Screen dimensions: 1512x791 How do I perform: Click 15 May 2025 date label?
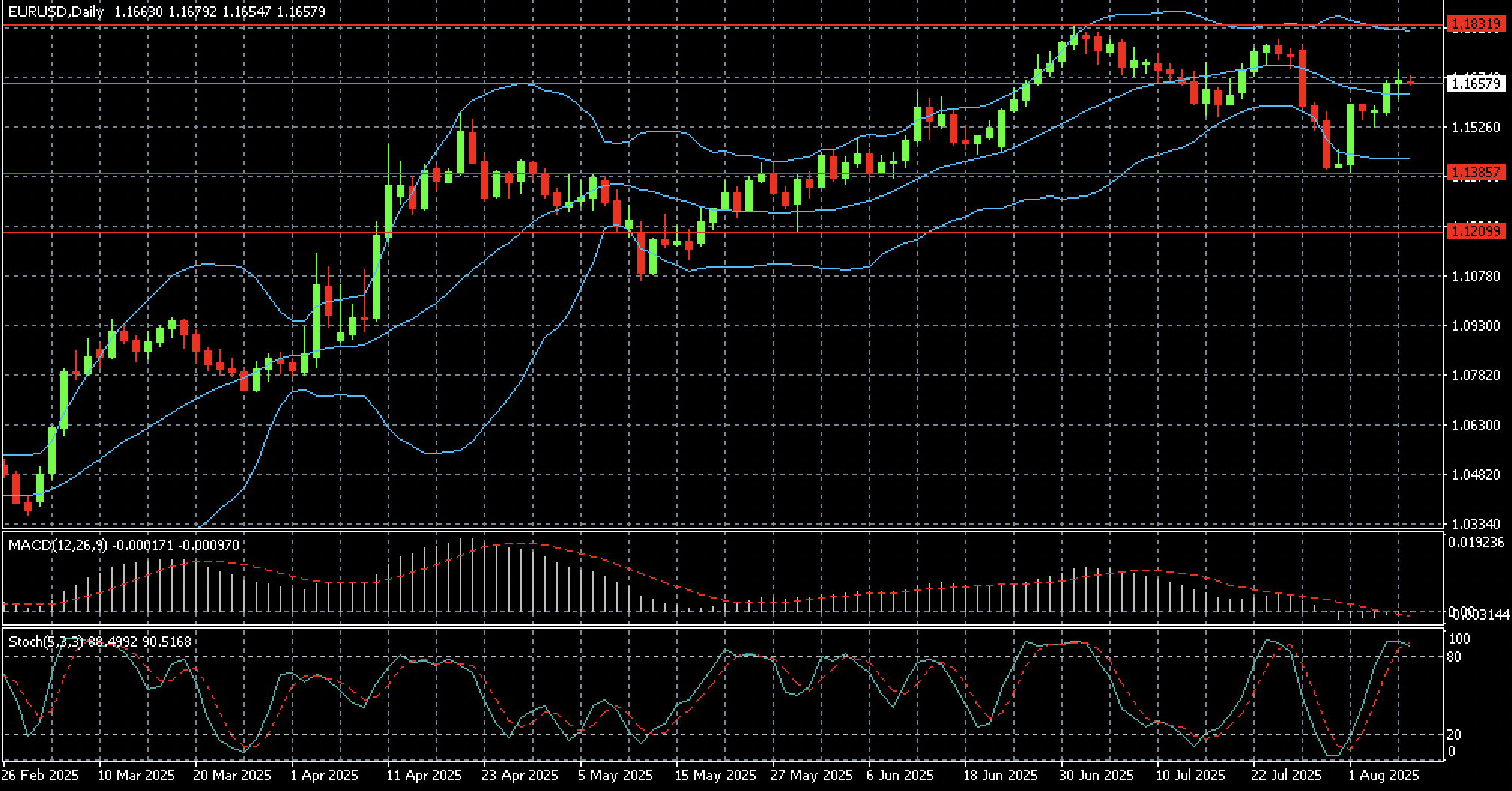(x=714, y=775)
